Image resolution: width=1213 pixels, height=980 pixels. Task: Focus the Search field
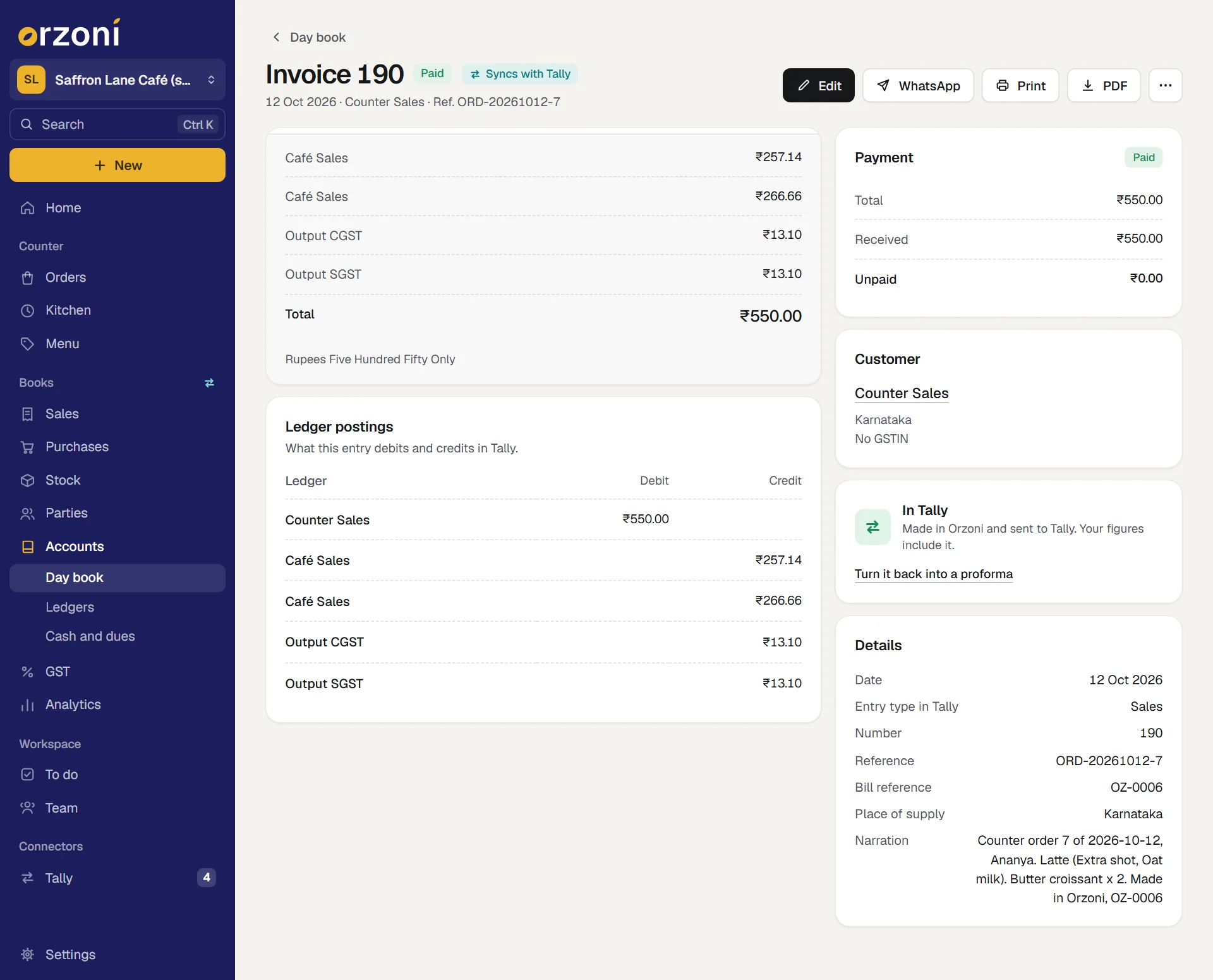[x=118, y=124]
